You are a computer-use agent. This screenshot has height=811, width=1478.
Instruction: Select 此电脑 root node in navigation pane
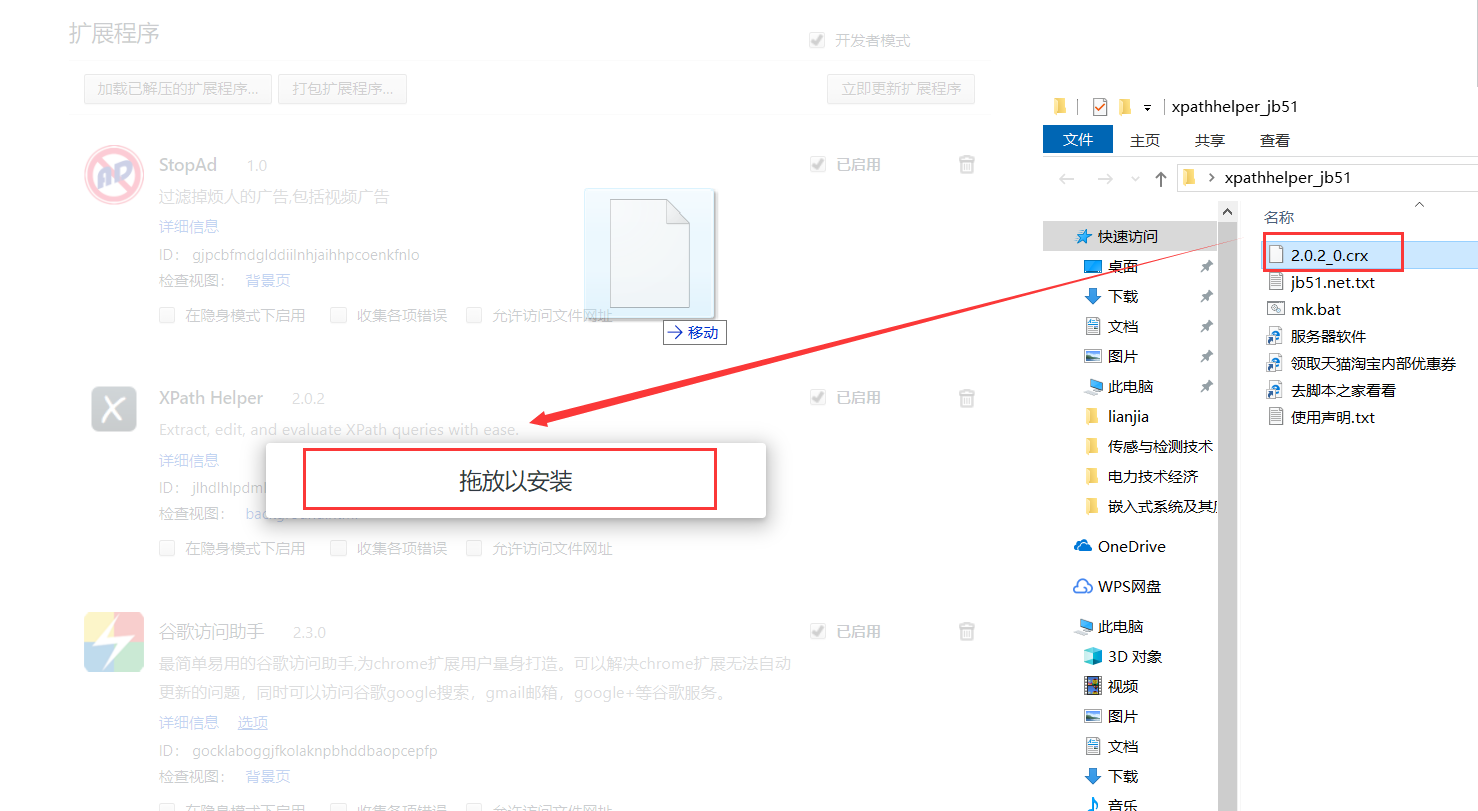[x=1120, y=626]
